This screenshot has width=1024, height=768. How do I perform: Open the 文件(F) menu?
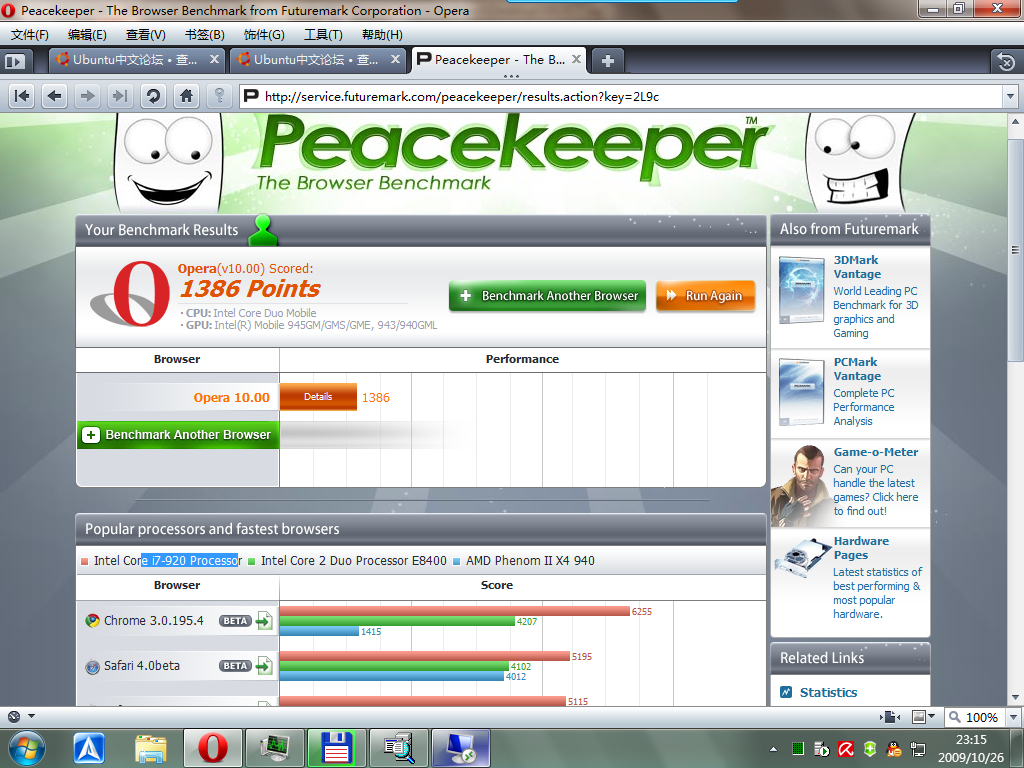click(x=30, y=35)
